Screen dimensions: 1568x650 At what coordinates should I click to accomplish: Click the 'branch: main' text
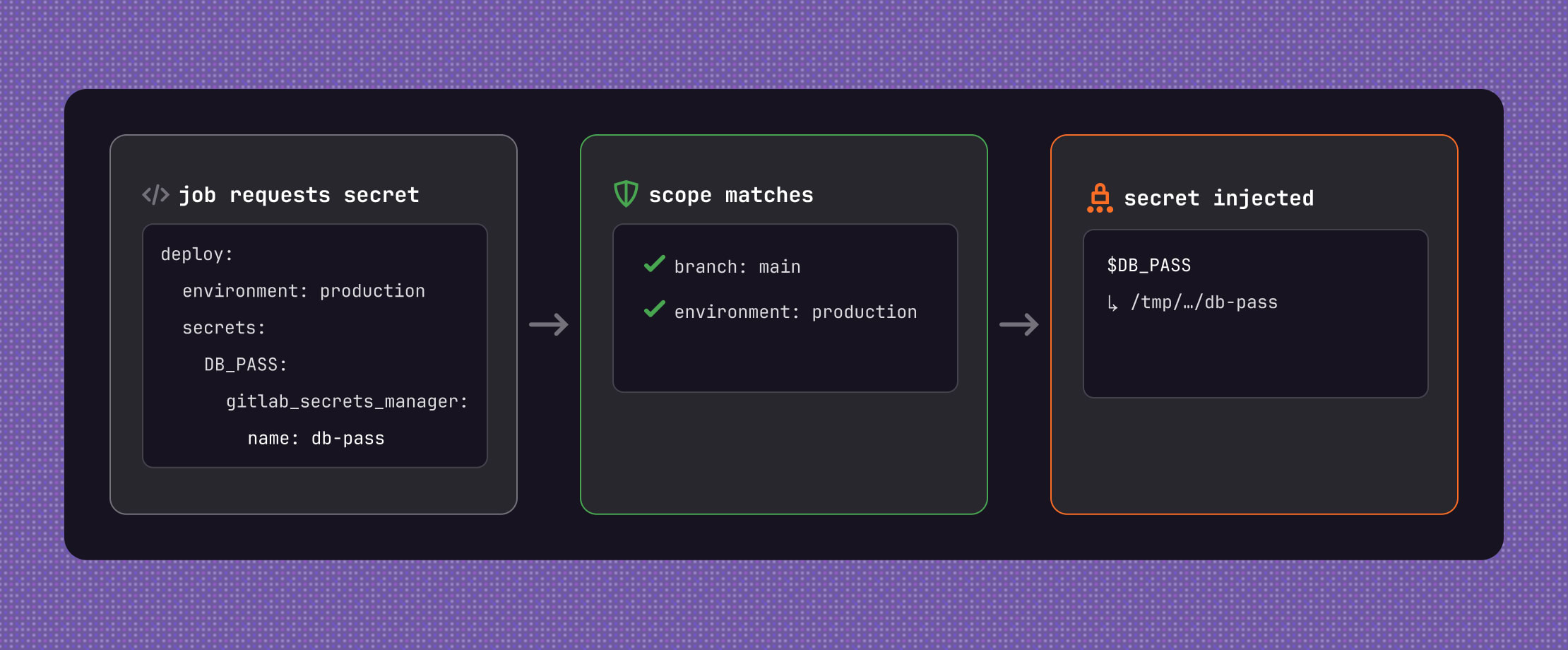737,267
